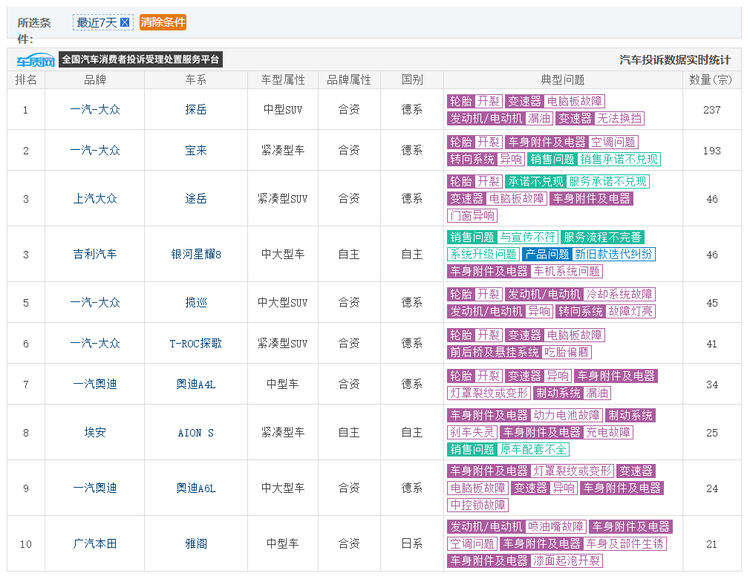This screenshot has width=750, height=579.
Task: Click the complaint count 237
Action: [x=712, y=110]
